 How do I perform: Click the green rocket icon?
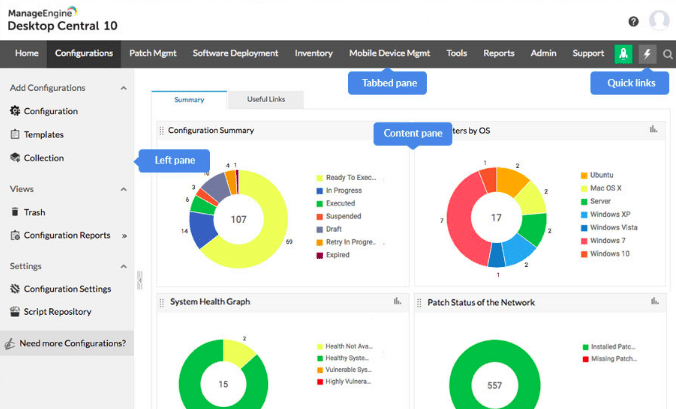tap(623, 54)
